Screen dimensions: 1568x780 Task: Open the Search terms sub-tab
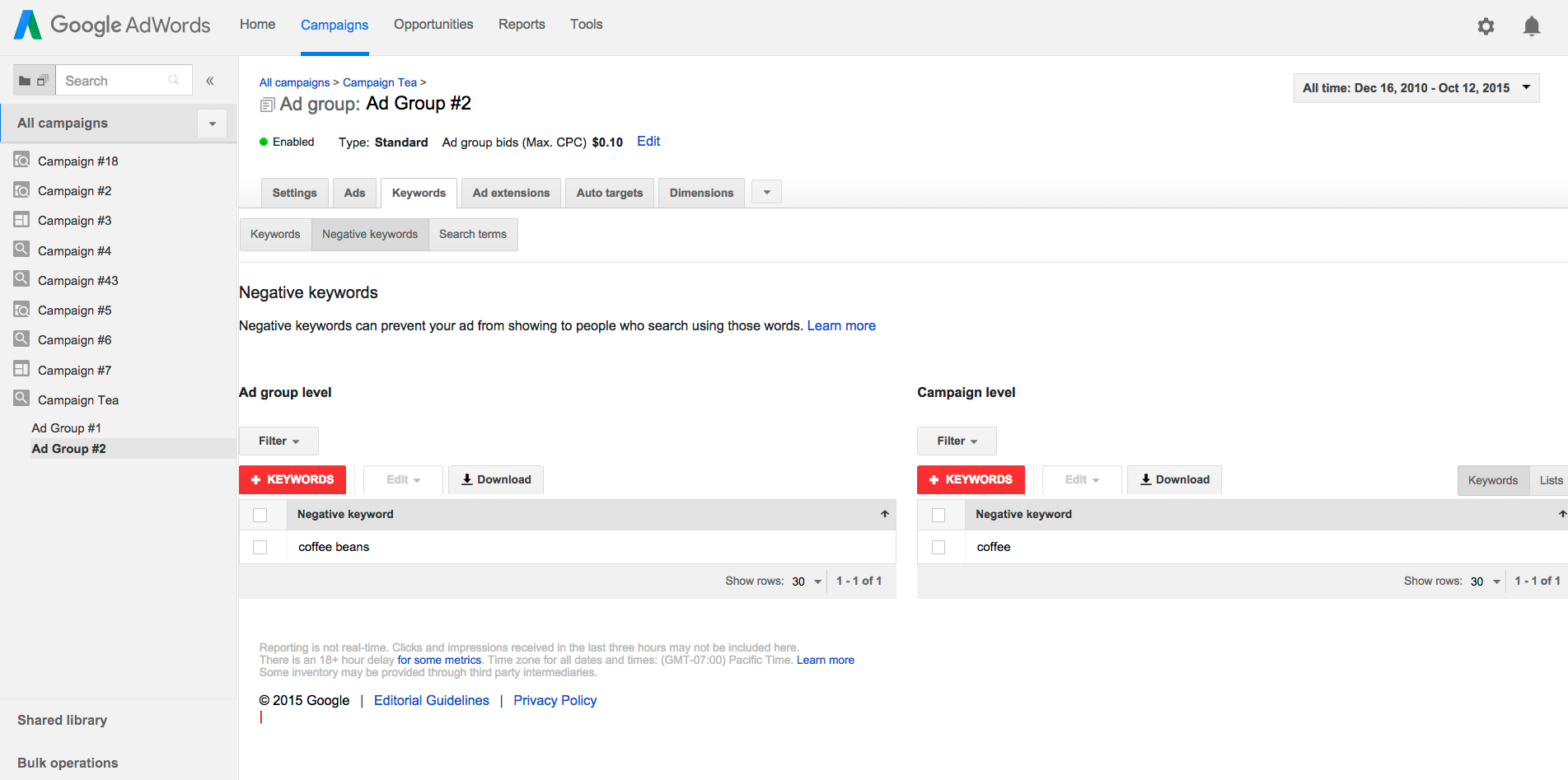(472, 234)
